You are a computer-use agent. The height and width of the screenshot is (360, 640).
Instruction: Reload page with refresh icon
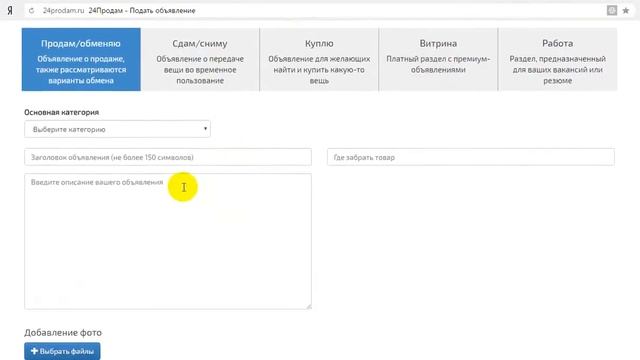tap(31, 11)
